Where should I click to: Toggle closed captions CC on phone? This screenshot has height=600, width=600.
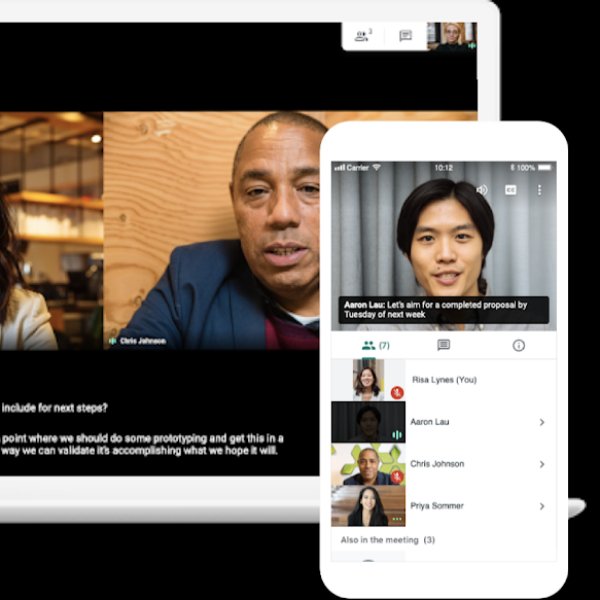coord(511,189)
